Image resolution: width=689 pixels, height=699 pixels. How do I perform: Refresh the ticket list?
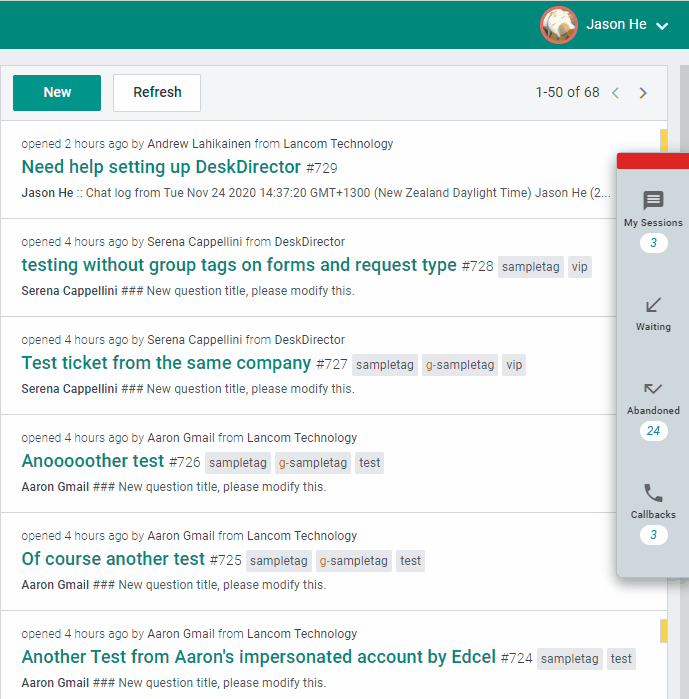(157, 93)
